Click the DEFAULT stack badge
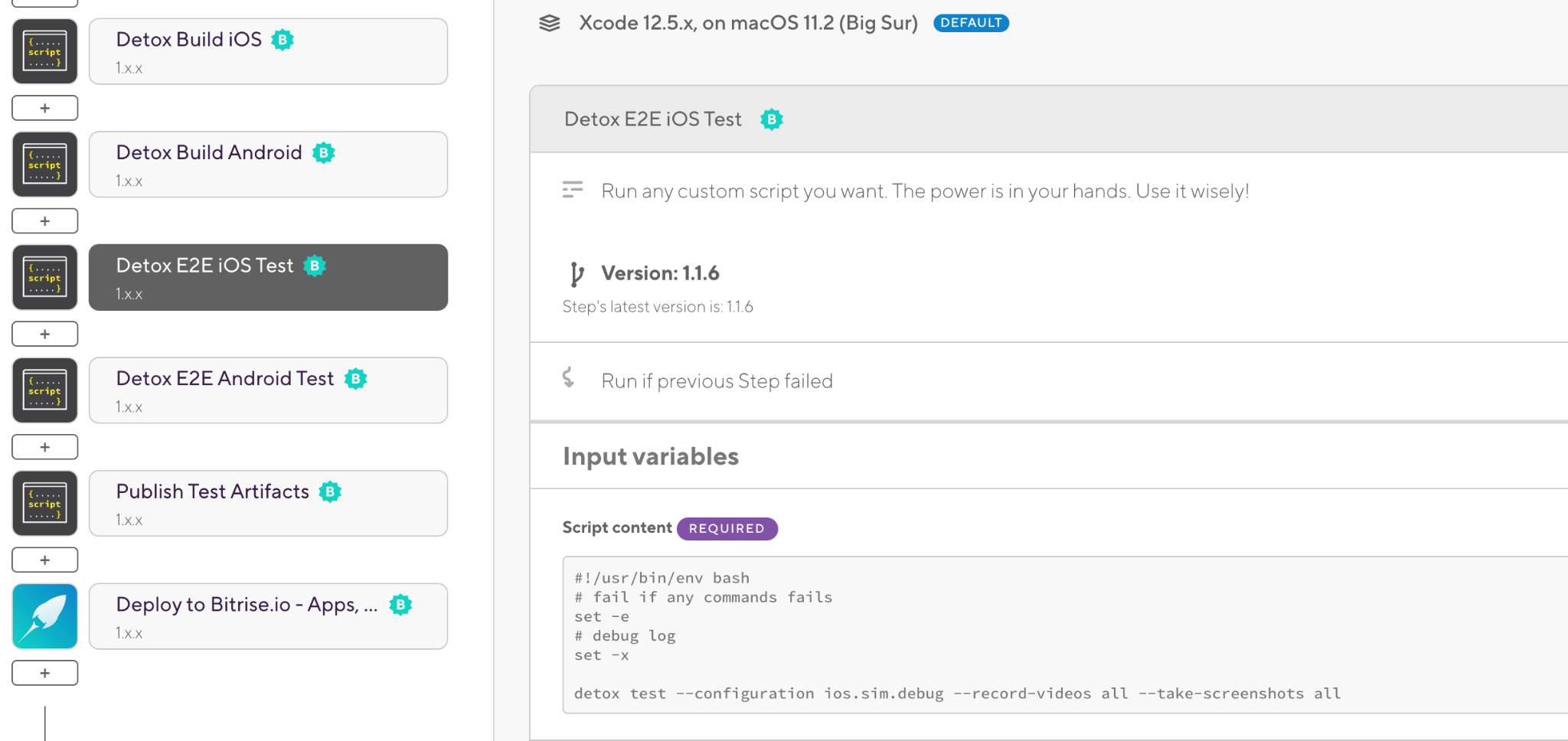Image resolution: width=1568 pixels, height=741 pixels. click(971, 23)
